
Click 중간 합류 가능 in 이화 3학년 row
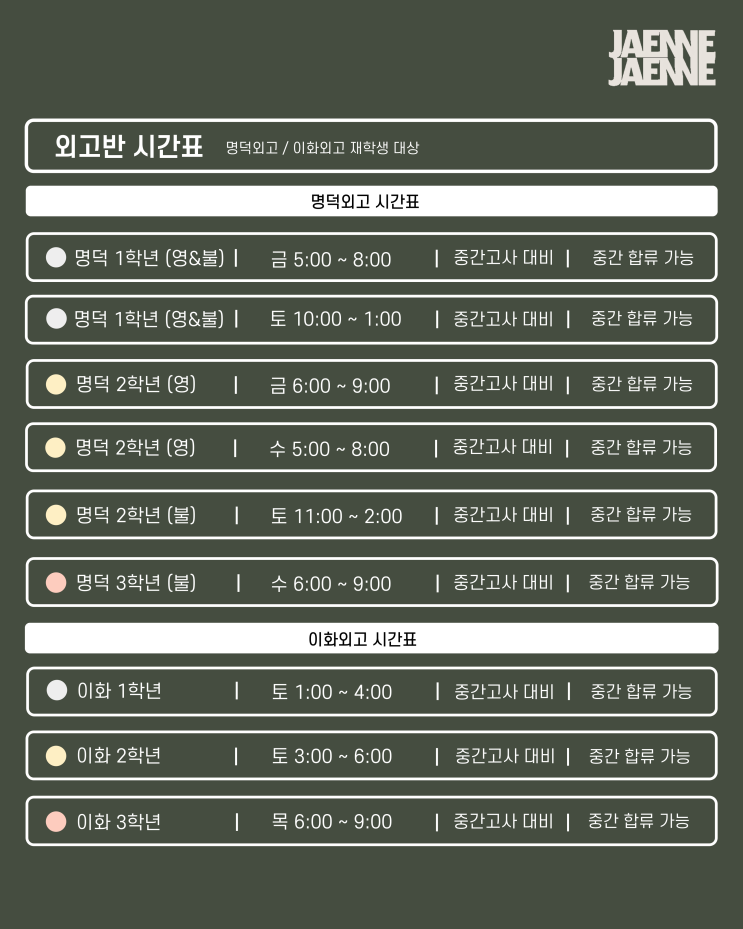click(639, 821)
